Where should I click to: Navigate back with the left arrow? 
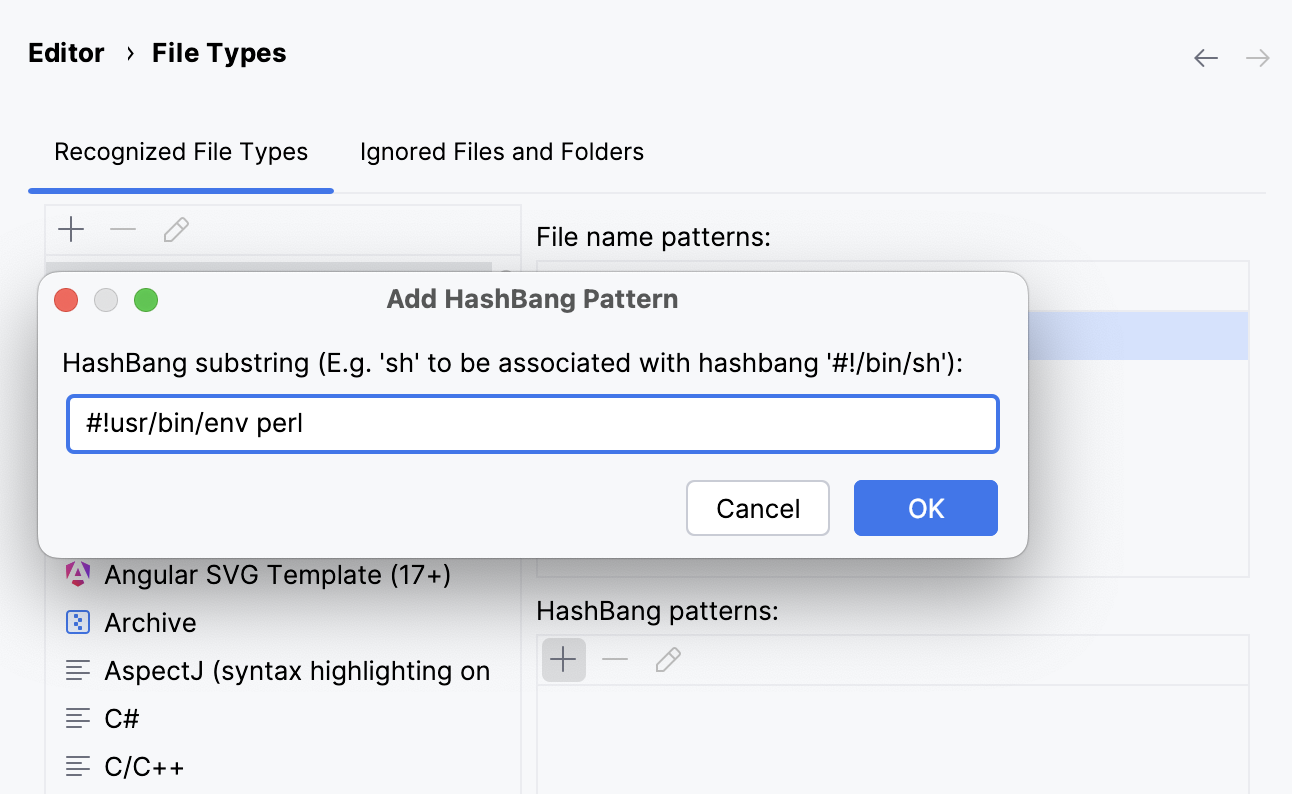(x=1205, y=57)
